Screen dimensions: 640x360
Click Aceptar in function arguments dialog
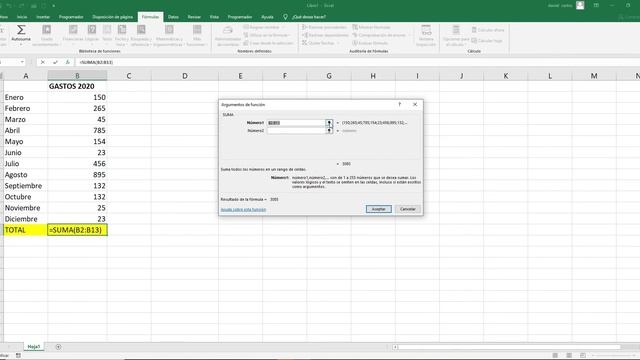click(x=378, y=209)
